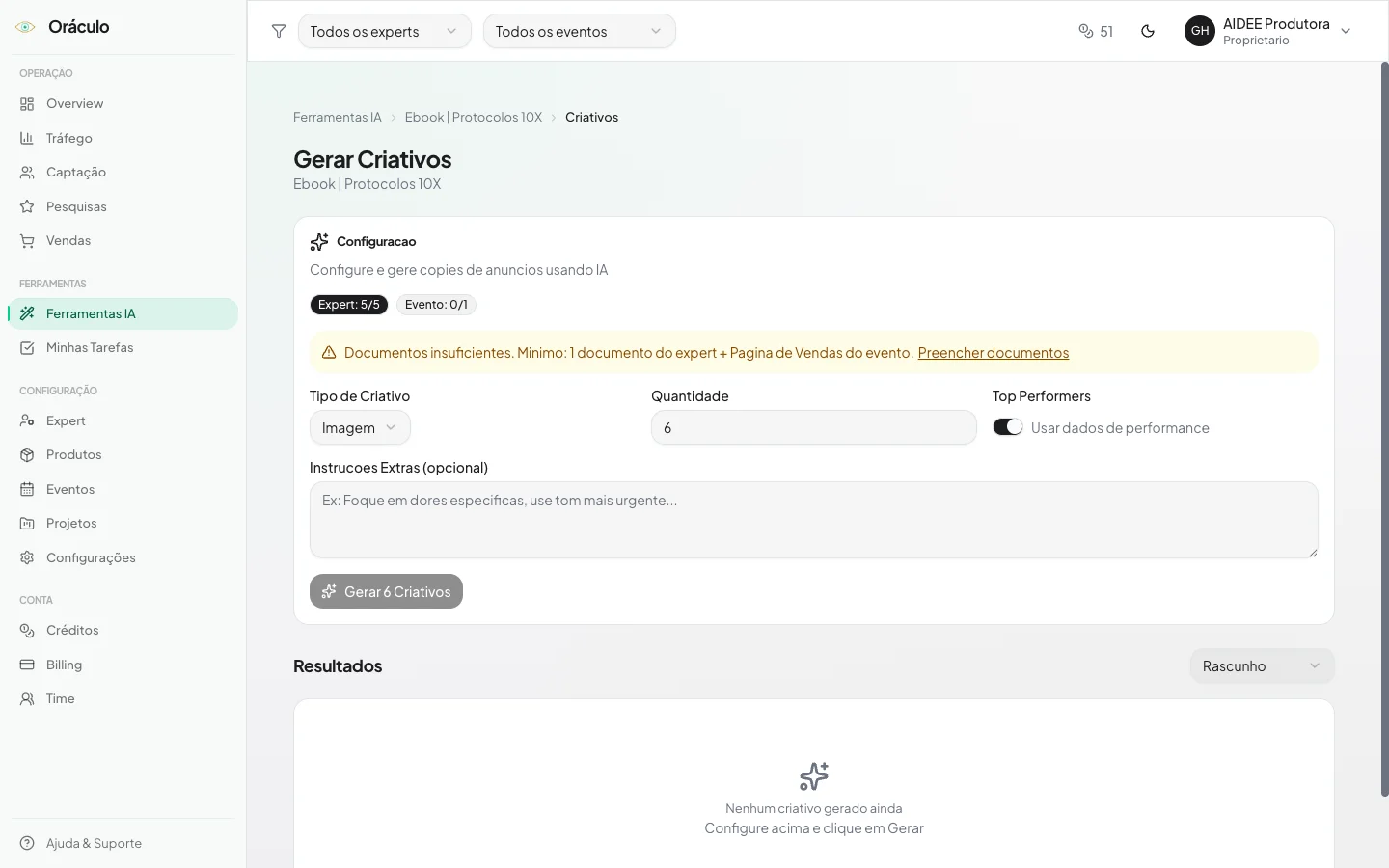Click the Vendas shopping cart icon

point(27,241)
